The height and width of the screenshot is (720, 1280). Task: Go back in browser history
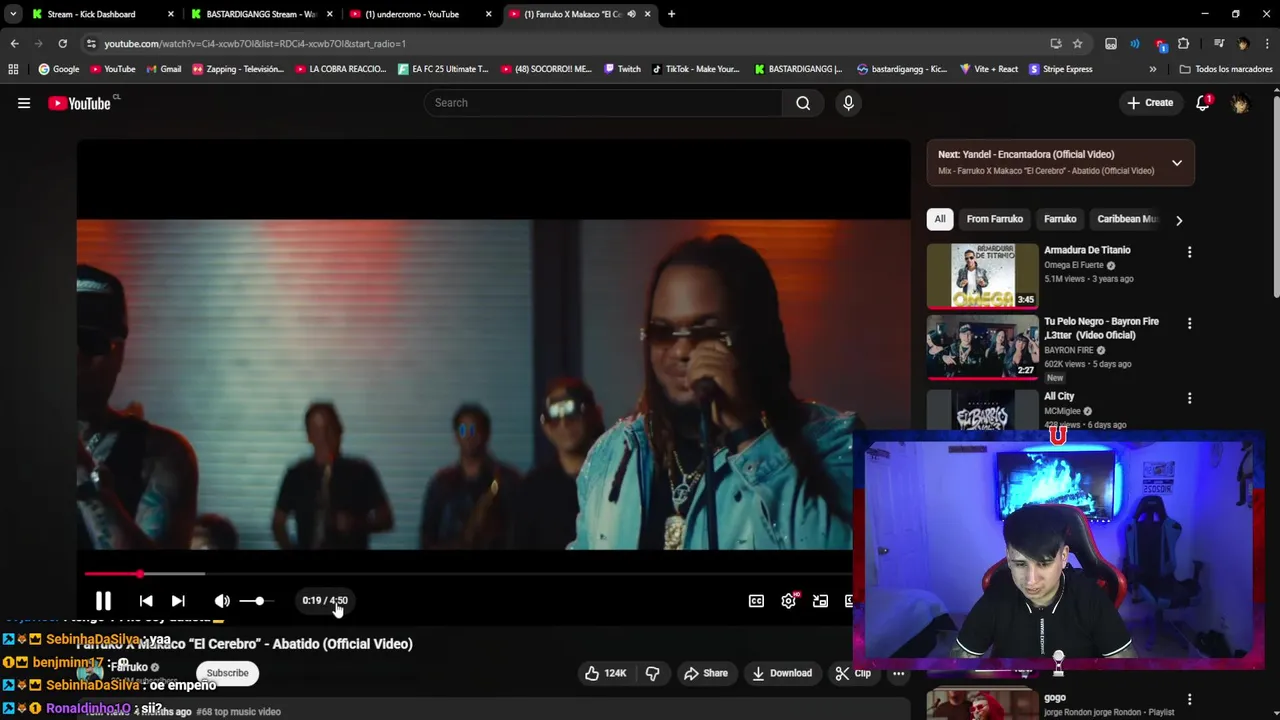14,43
